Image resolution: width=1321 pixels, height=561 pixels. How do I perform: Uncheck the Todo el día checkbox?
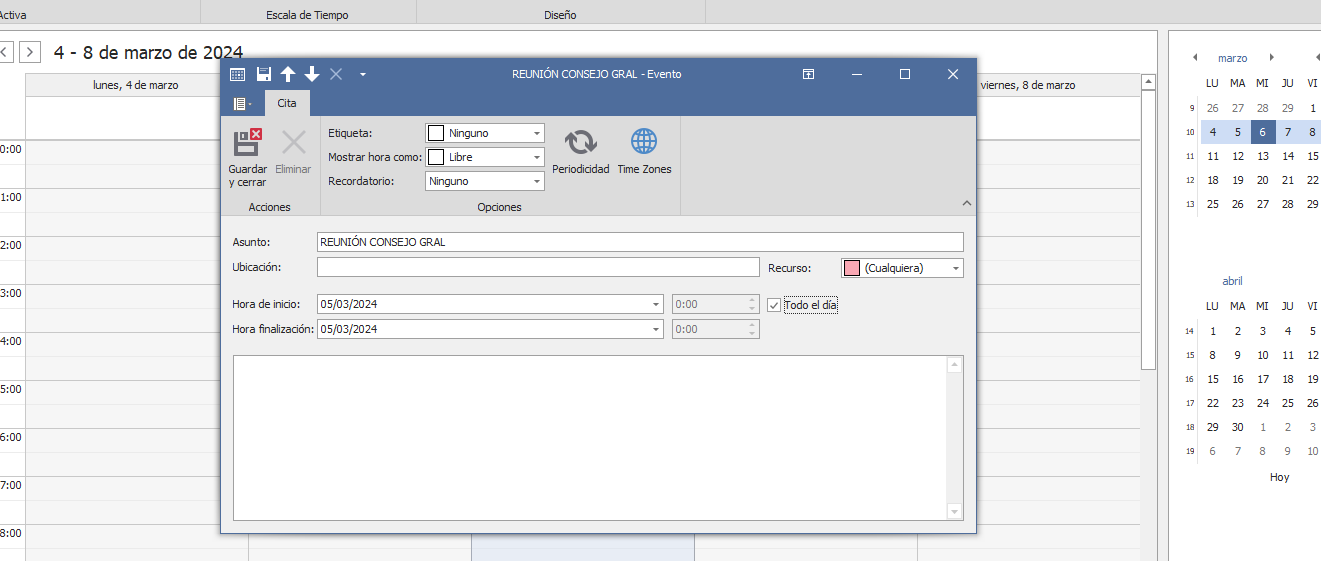(774, 305)
